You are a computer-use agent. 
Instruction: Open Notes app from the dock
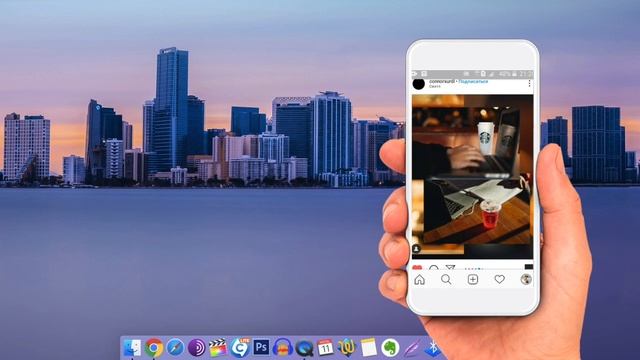coord(369,348)
